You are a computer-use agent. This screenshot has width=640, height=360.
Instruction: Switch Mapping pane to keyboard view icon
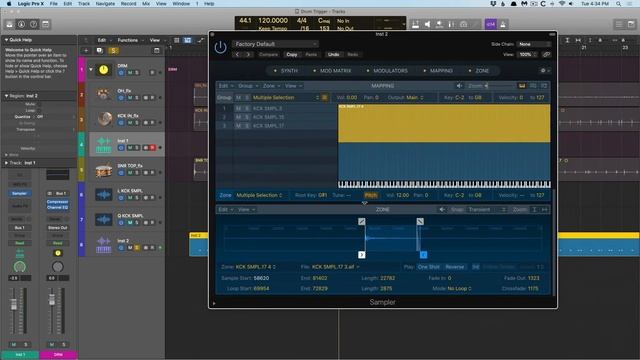click(x=522, y=86)
